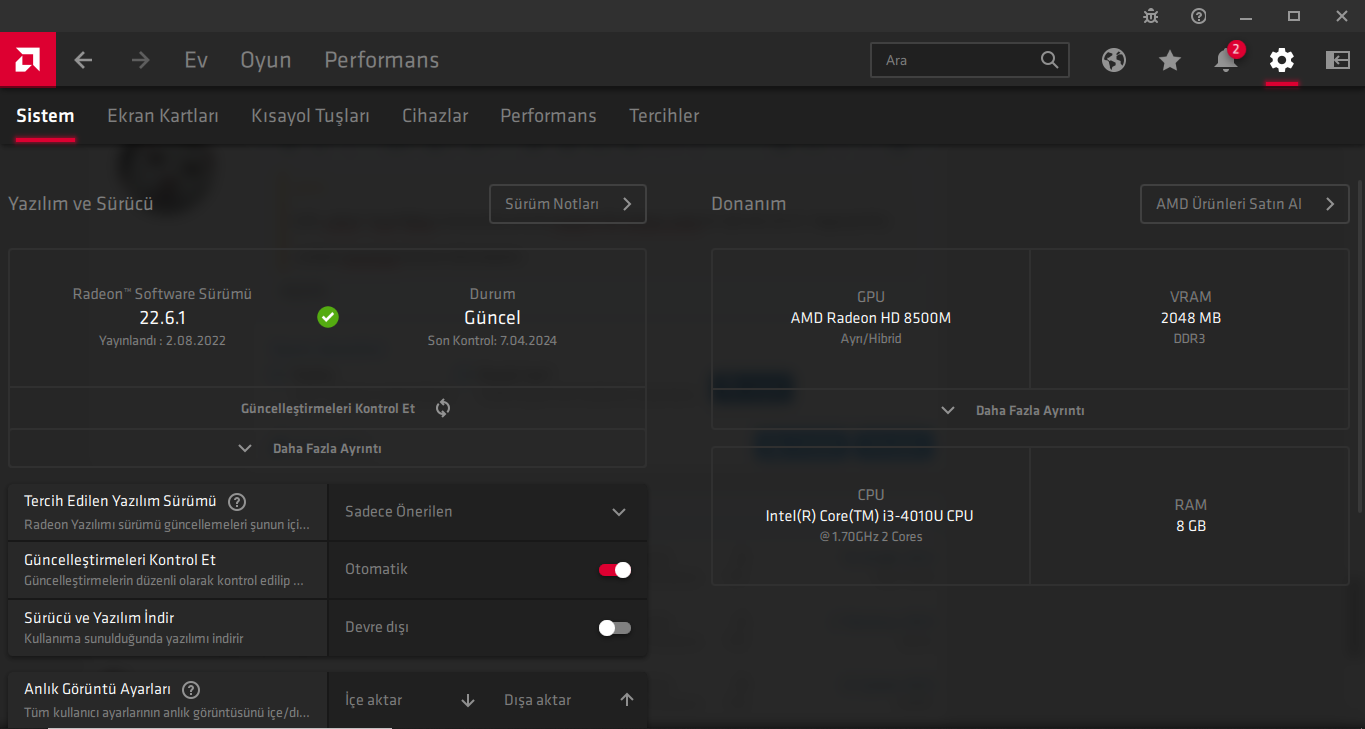The width and height of the screenshot is (1365, 729).
Task: Toggle Güncelleştirmeleri Kontrol Et Otomatik switch
Action: click(x=615, y=570)
